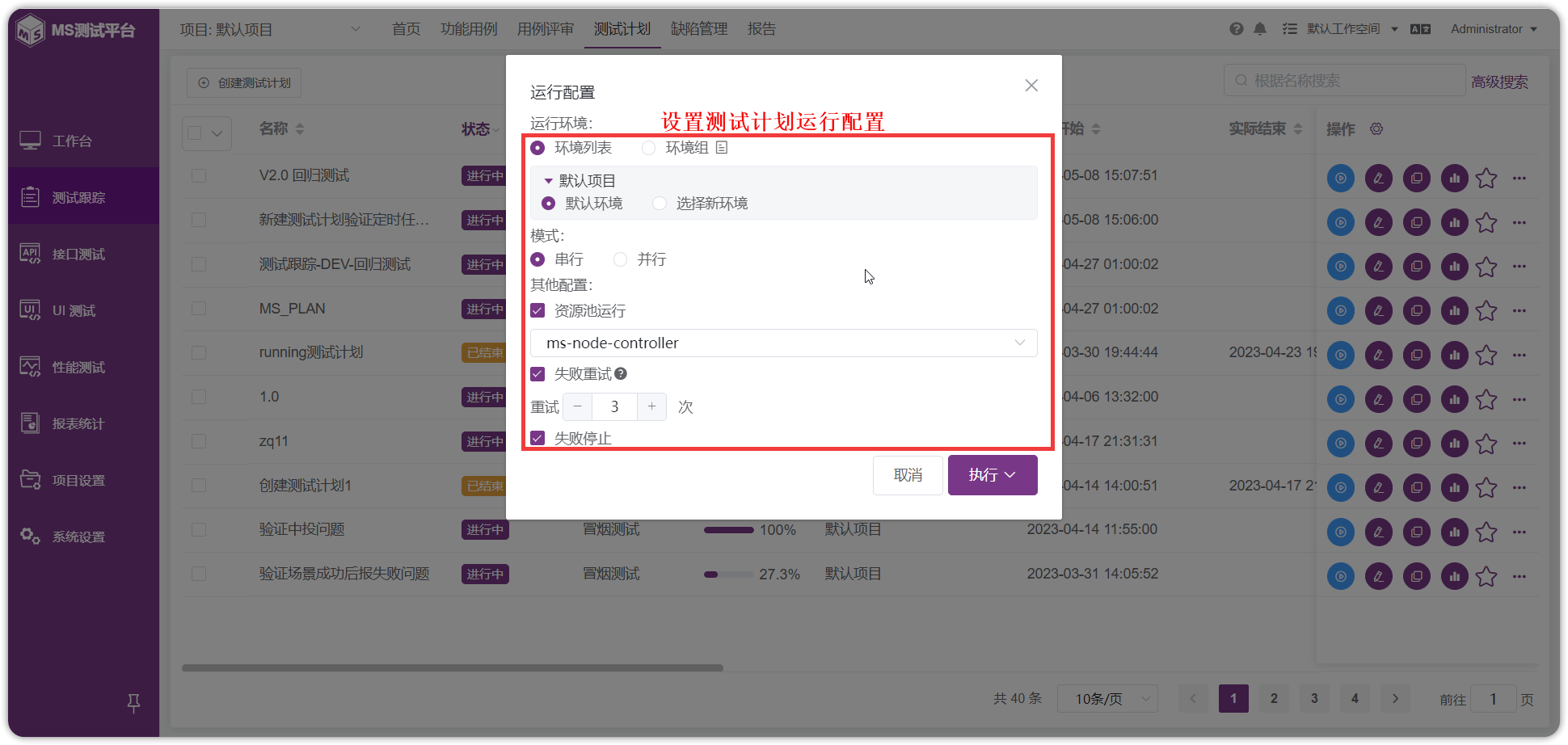Click the help question mark icon in header
This screenshot has height=745, width=1568.
[x=1236, y=29]
